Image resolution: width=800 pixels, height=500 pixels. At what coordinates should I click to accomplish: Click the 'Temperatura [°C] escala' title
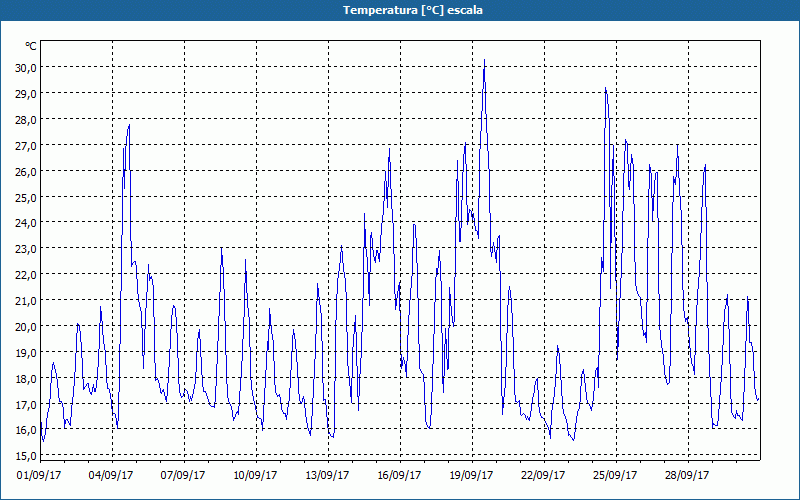[x=413, y=10]
